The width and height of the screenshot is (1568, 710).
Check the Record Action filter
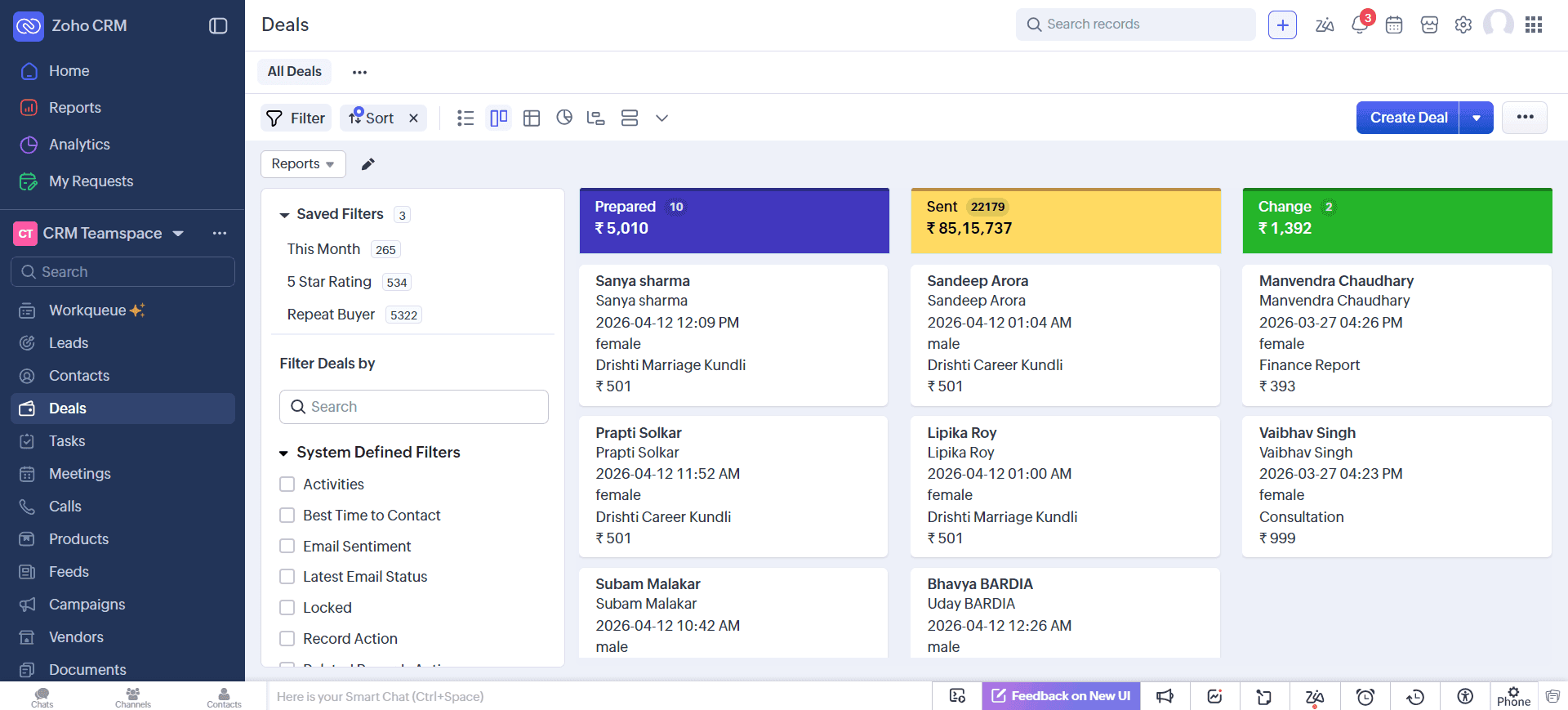287,639
